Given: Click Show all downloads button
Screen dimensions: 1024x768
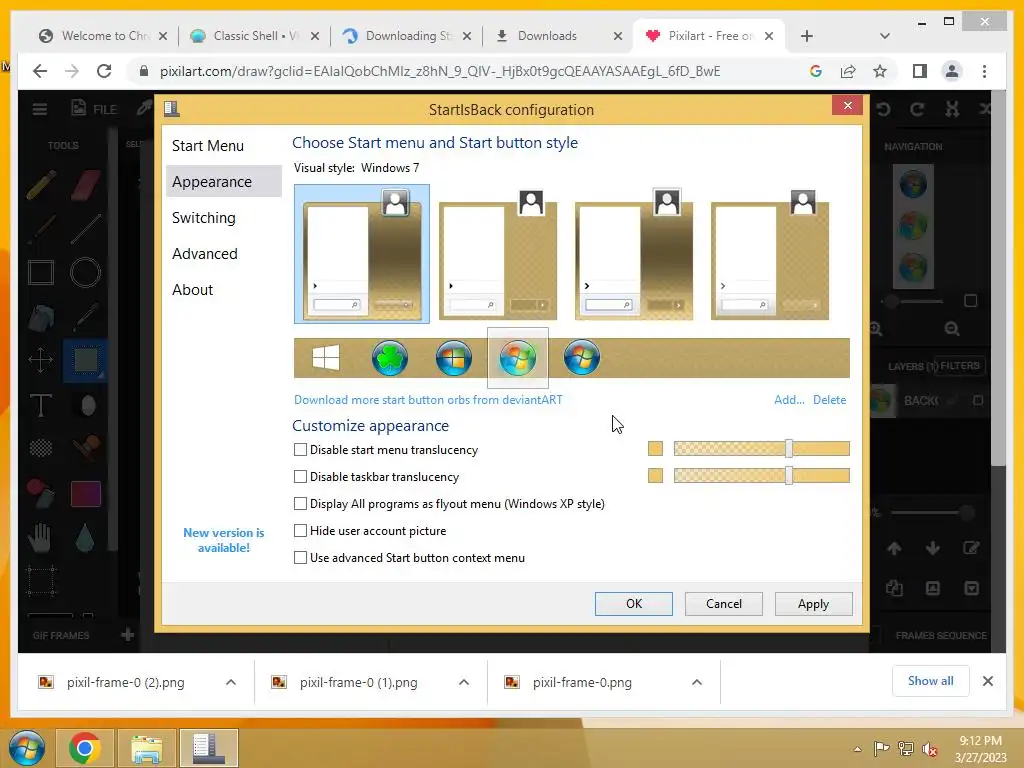Looking at the screenshot, I should pos(931,681).
